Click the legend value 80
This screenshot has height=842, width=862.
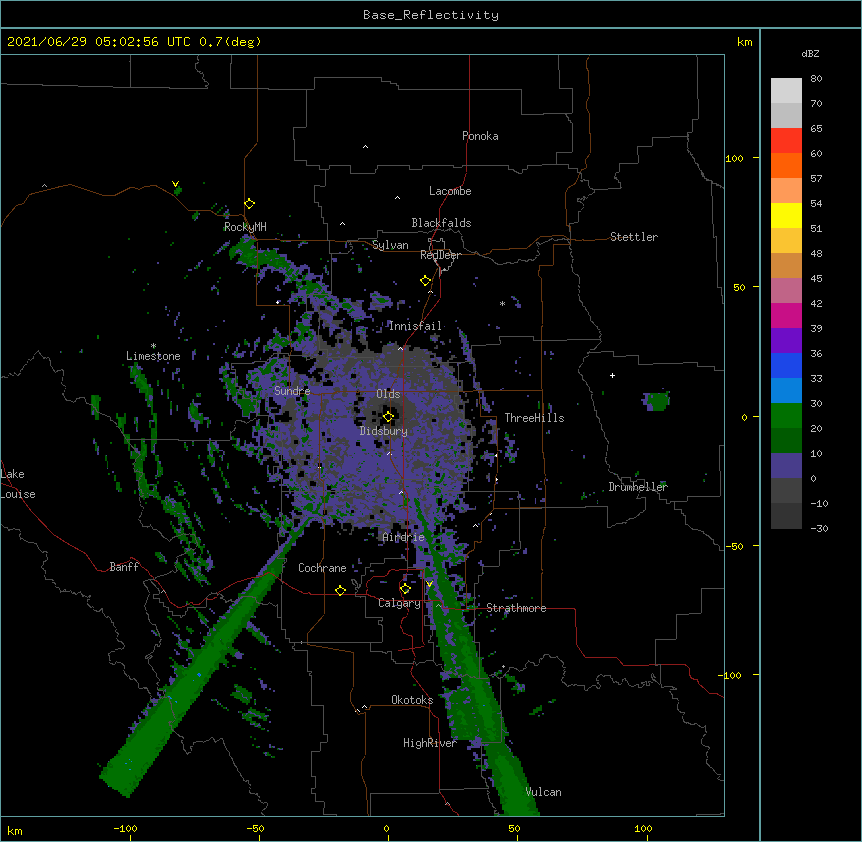click(816, 79)
